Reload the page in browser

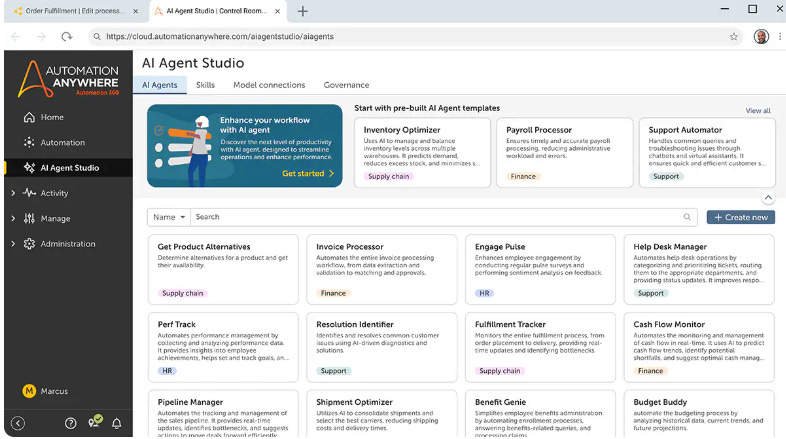[x=66, y=37]
